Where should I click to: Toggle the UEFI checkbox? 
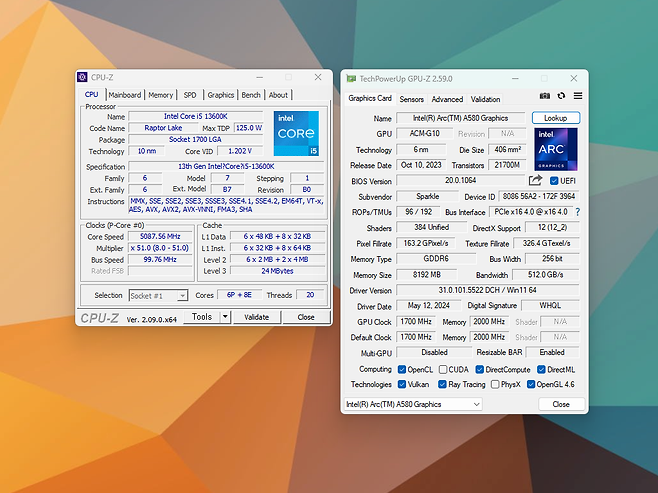click(x=555, y=181)
